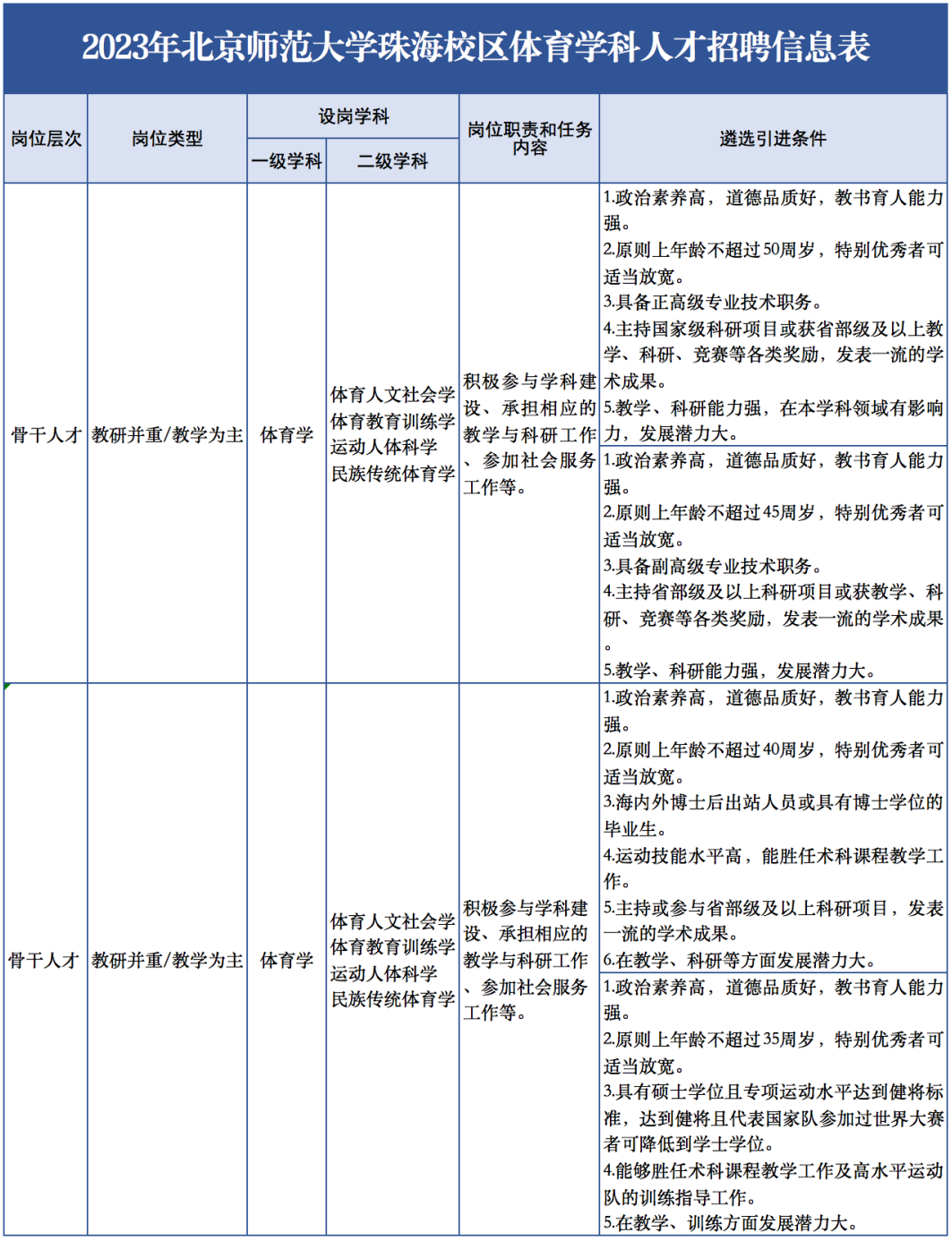This screenshot has height=1241, width=952.
Task: Select 3.具有硕士学位且专项运动水平达到健将标
Action: coord(773,1091)
